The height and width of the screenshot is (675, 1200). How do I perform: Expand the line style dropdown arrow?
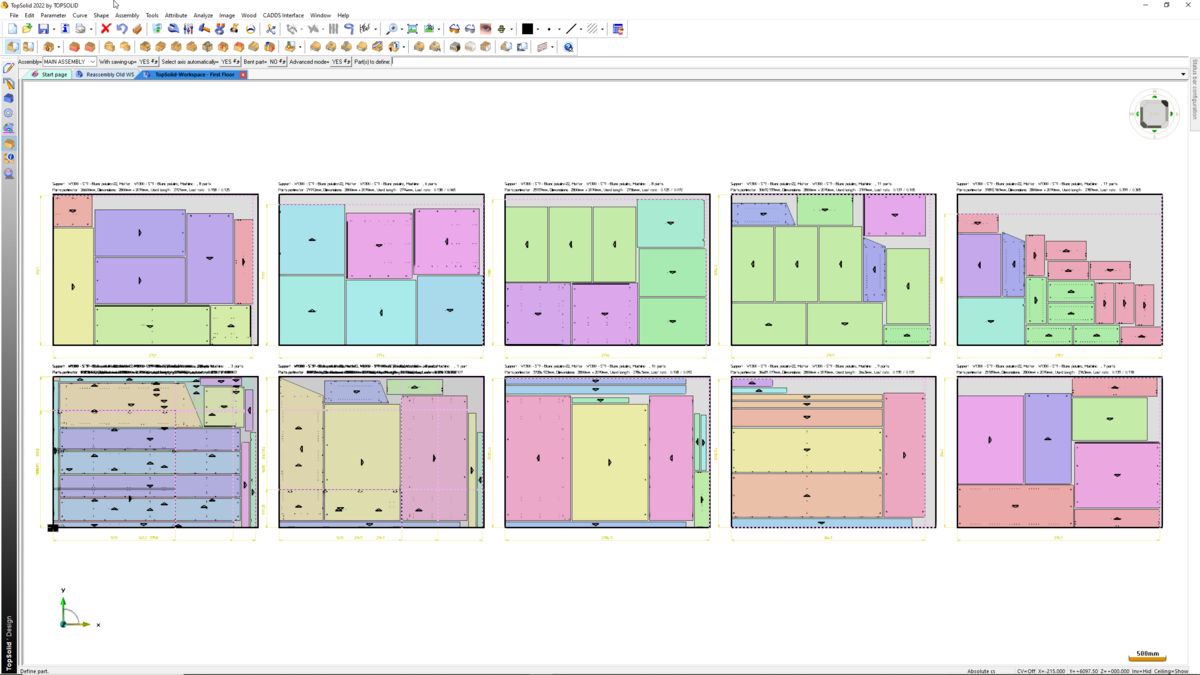coord(582,29)
